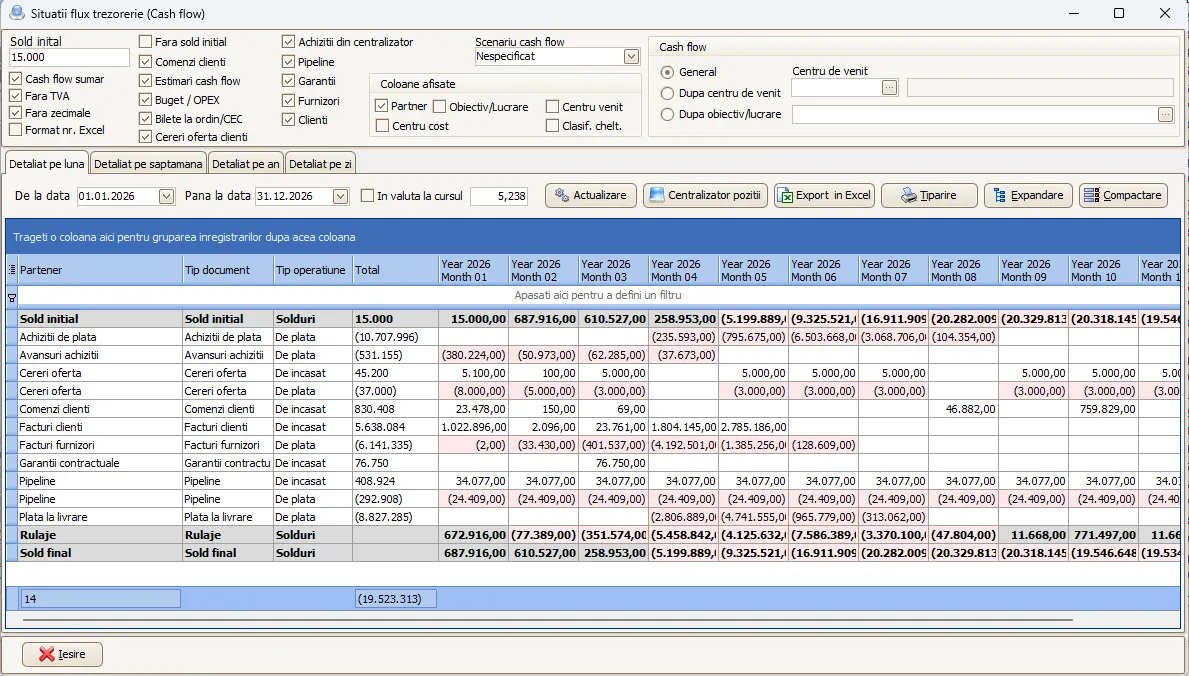Uncheck the Partner column checkbox
Viewport: 1189px width, 676px height.
pos(382,106)
